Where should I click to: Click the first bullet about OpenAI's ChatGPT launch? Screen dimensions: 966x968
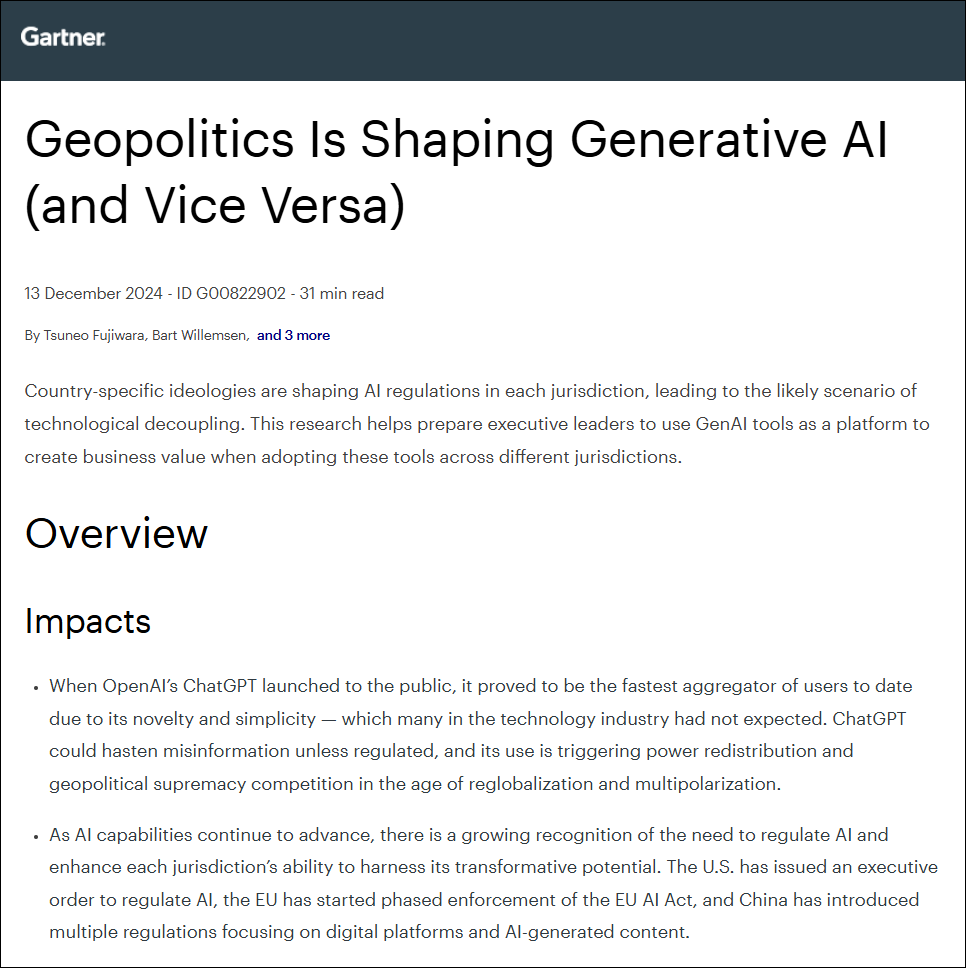click(481, 735)
